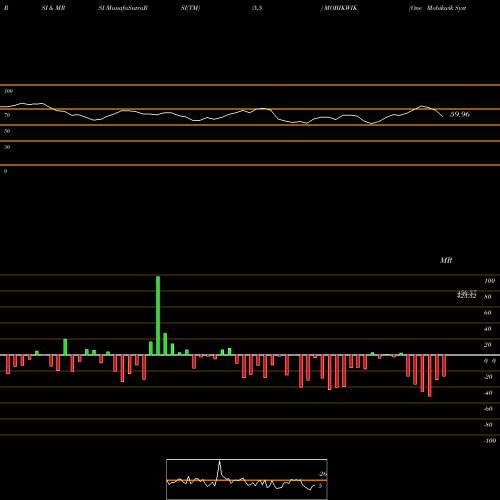Click the -20 label on right MR axis

[x=488, y=377]
